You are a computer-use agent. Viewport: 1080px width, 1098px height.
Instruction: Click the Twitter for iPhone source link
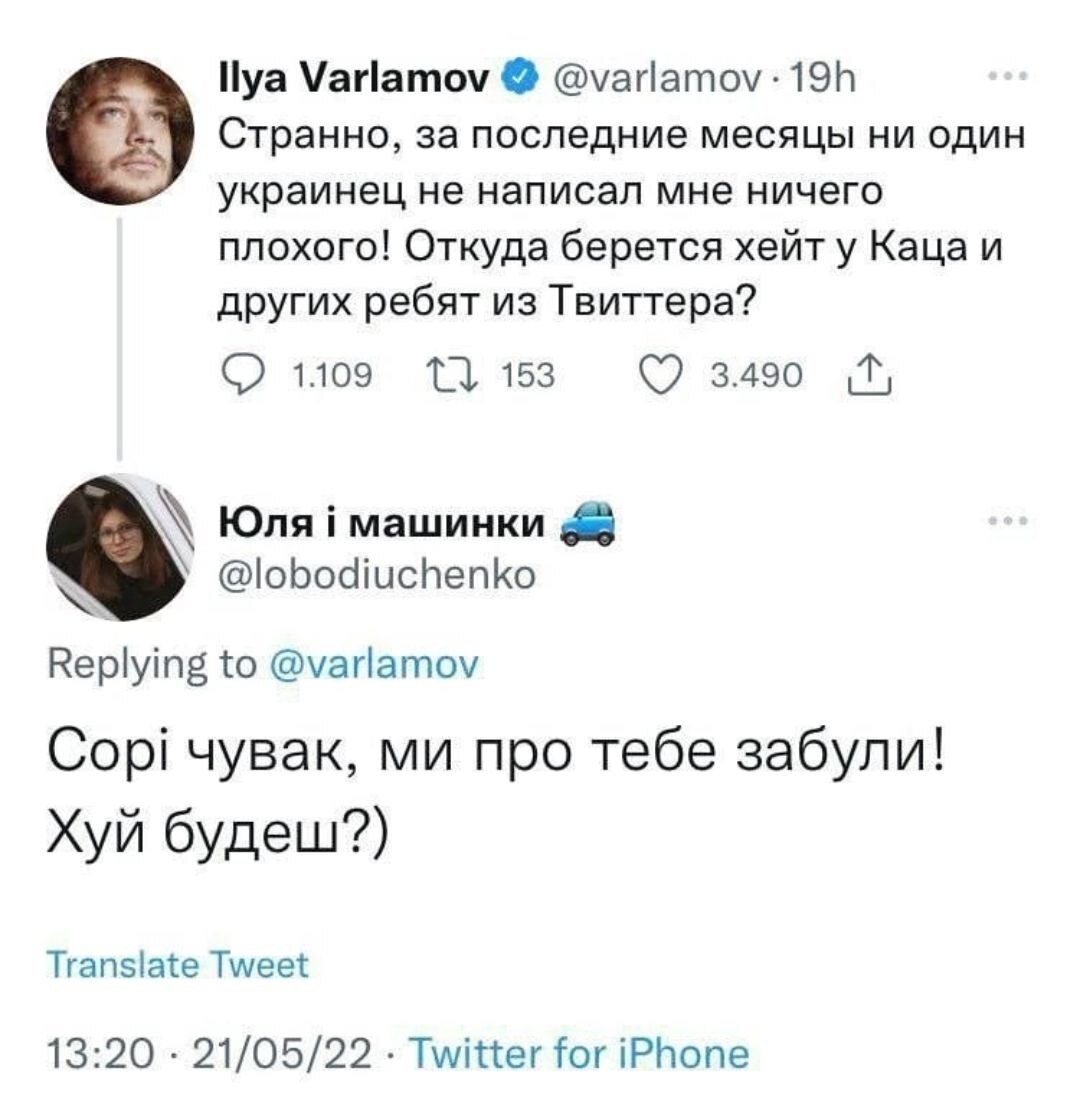pyautogui.click(x=580, y=1054)
